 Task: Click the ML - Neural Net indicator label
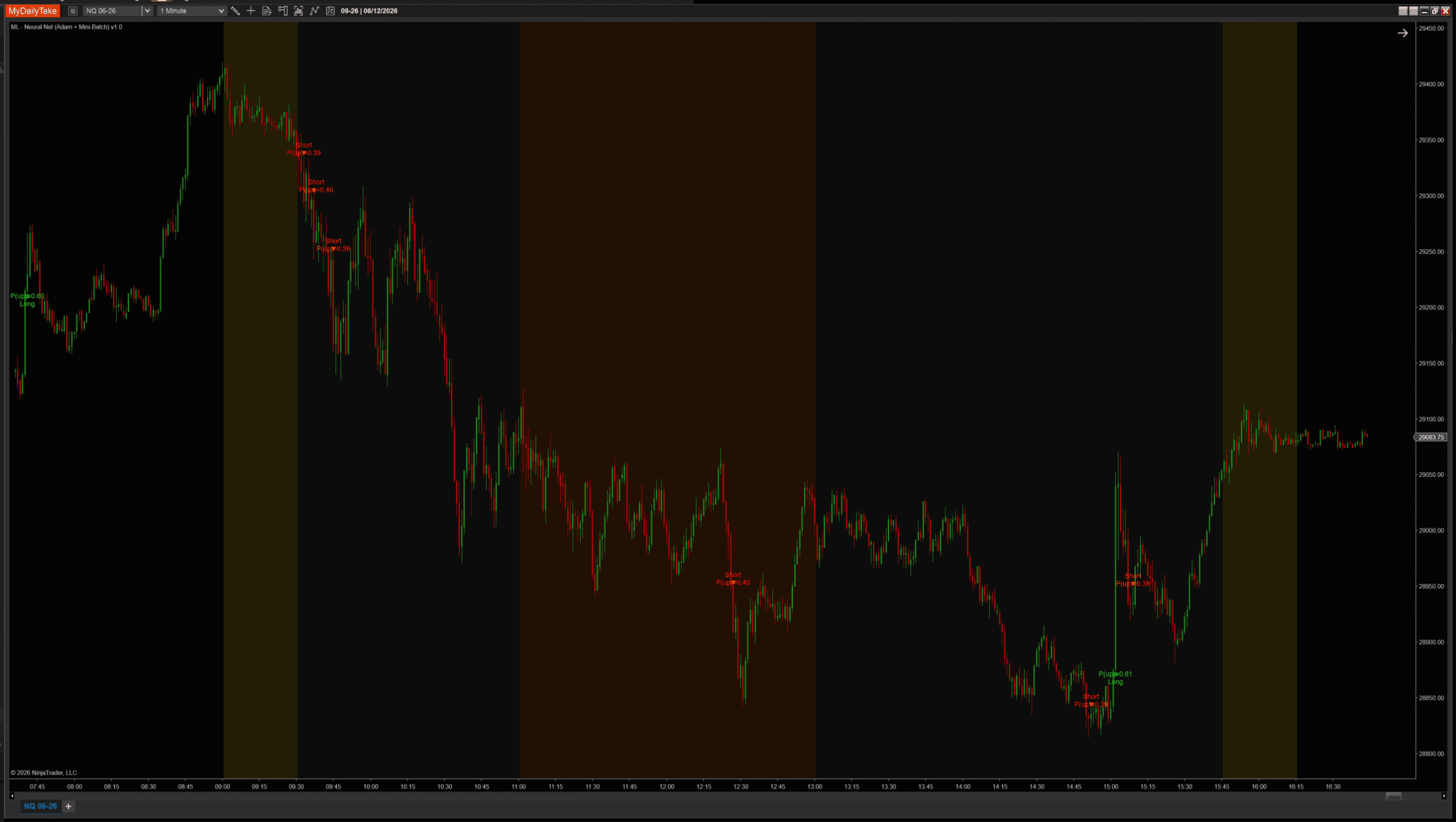(67, 27)
